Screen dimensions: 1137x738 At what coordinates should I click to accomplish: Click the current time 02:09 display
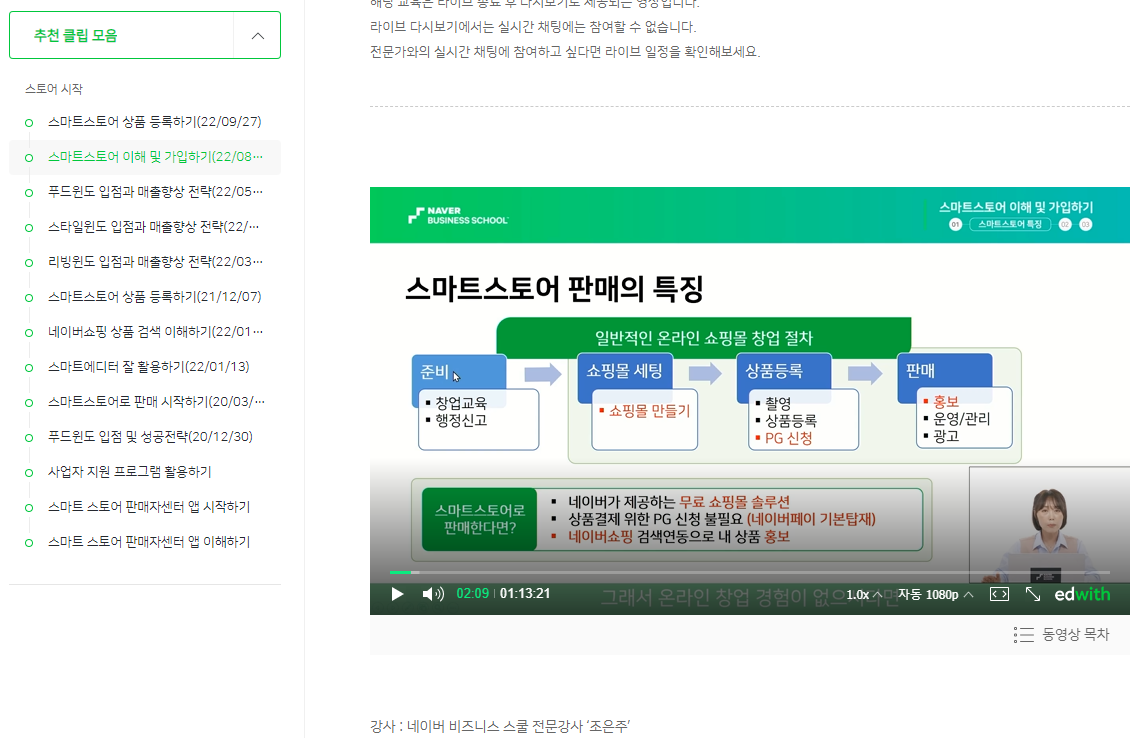pyautogui.click(x=473, y=594)
